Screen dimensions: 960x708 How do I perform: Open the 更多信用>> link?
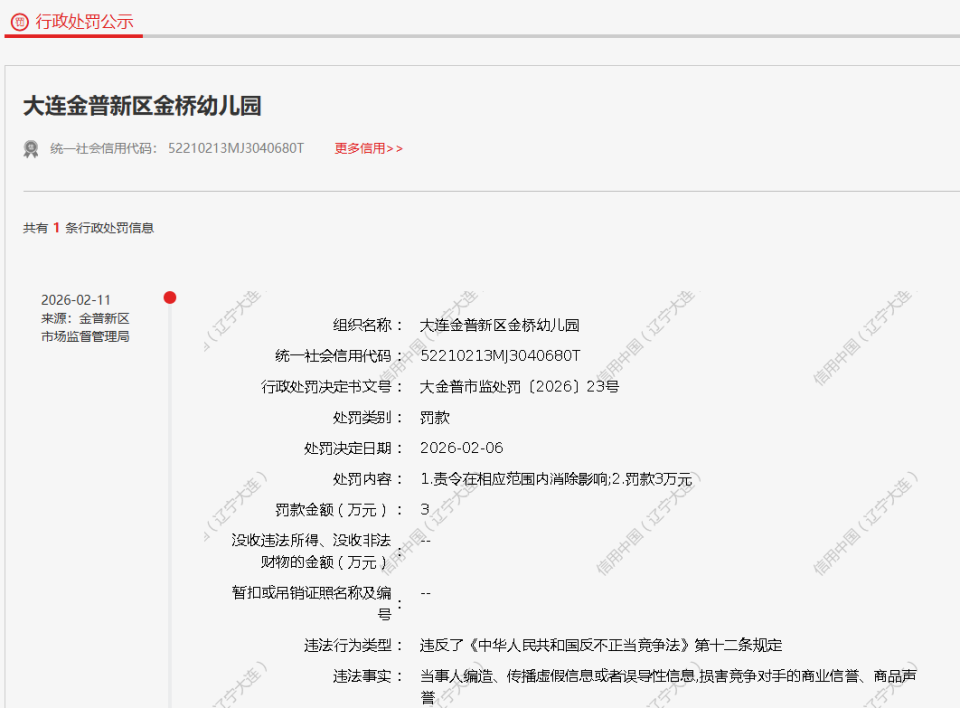(x=366, y=148)
